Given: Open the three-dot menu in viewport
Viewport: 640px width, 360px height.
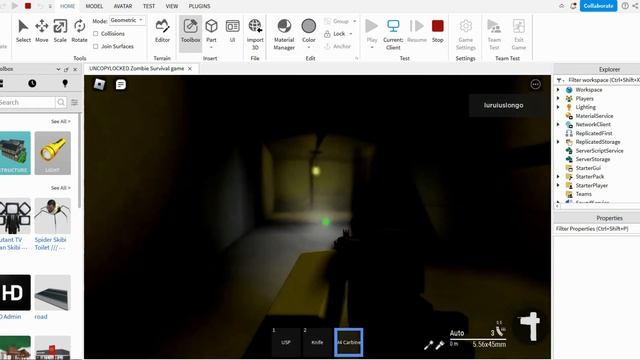Looking at the screenshot, I should pos(535,84).
